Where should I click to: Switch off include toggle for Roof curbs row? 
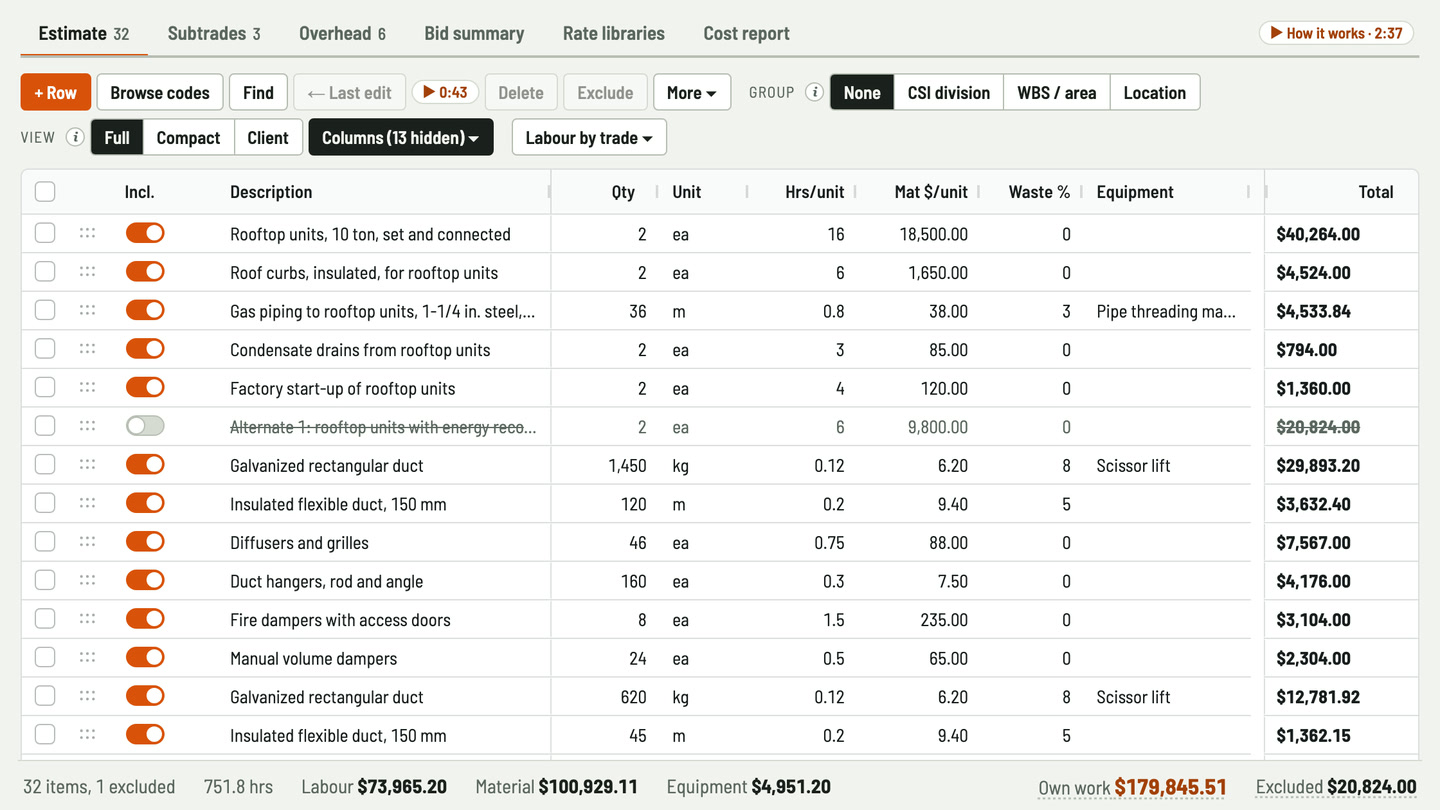click(145, 272)
